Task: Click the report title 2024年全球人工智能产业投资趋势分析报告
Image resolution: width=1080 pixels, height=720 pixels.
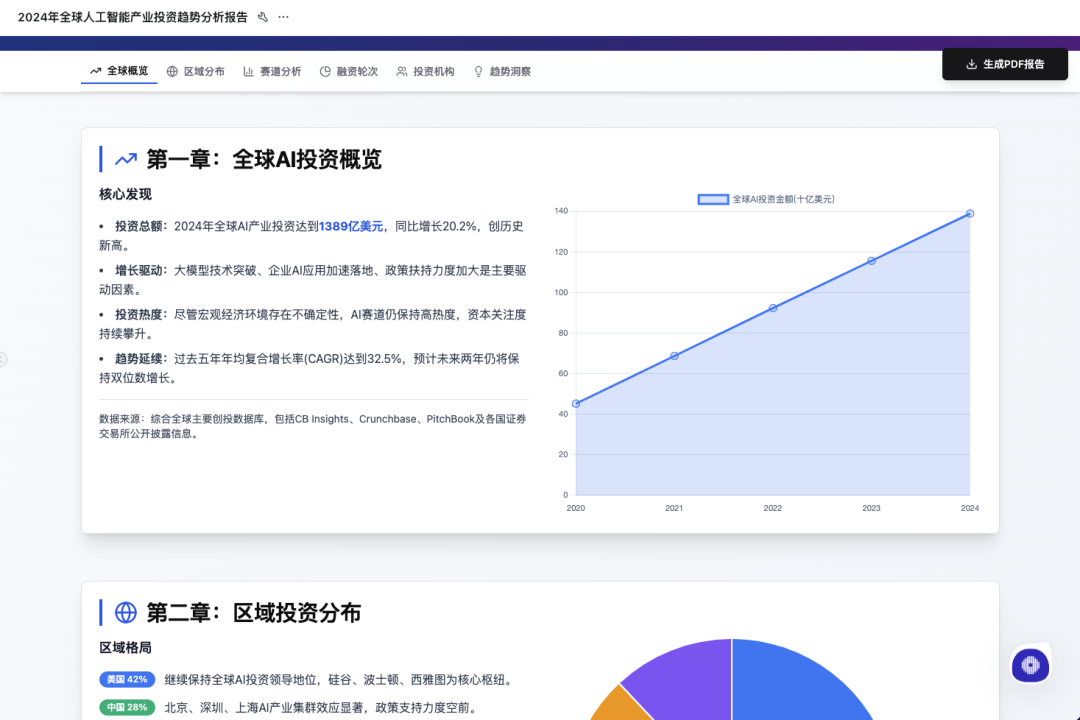Action: (x=132, y=17)
